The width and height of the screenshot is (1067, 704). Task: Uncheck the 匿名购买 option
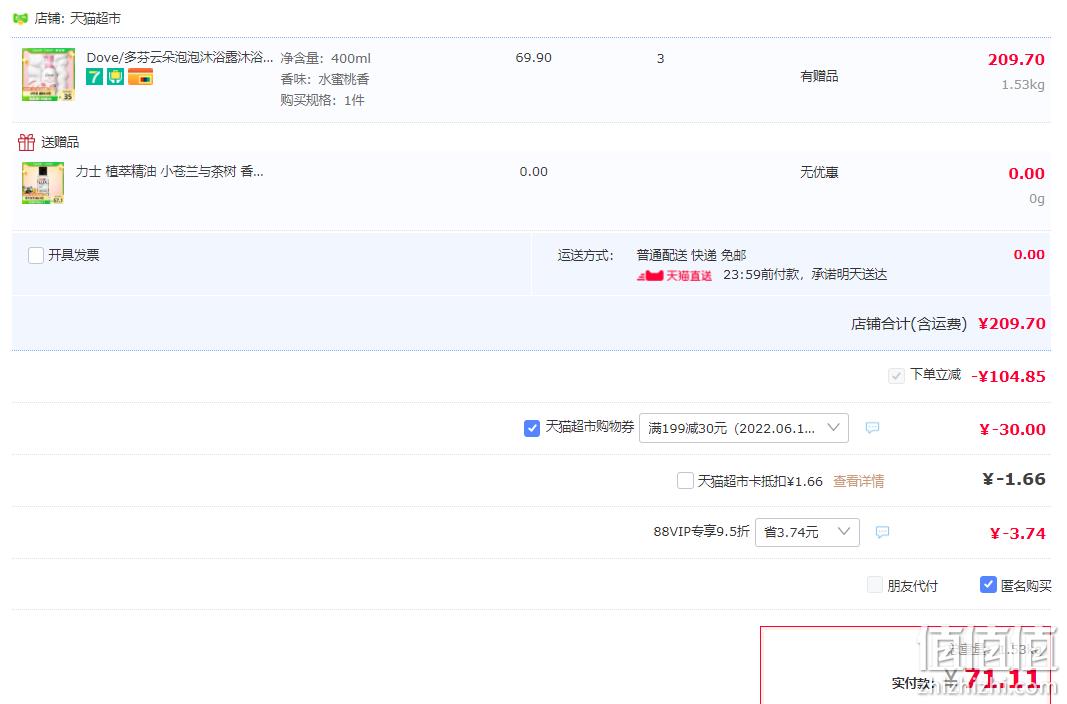988,585
